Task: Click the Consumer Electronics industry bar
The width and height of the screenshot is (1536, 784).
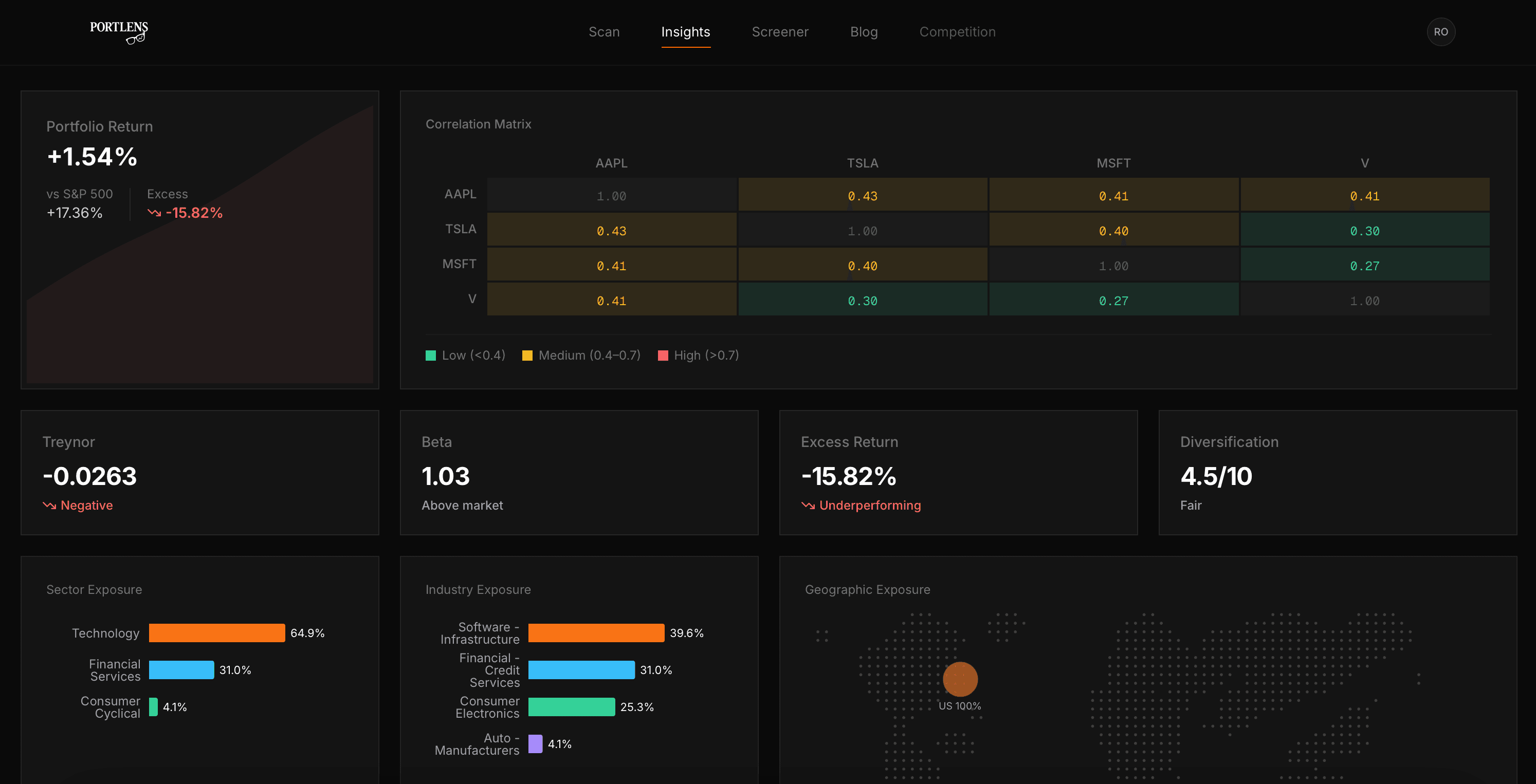Action: (x=571, y=706)
